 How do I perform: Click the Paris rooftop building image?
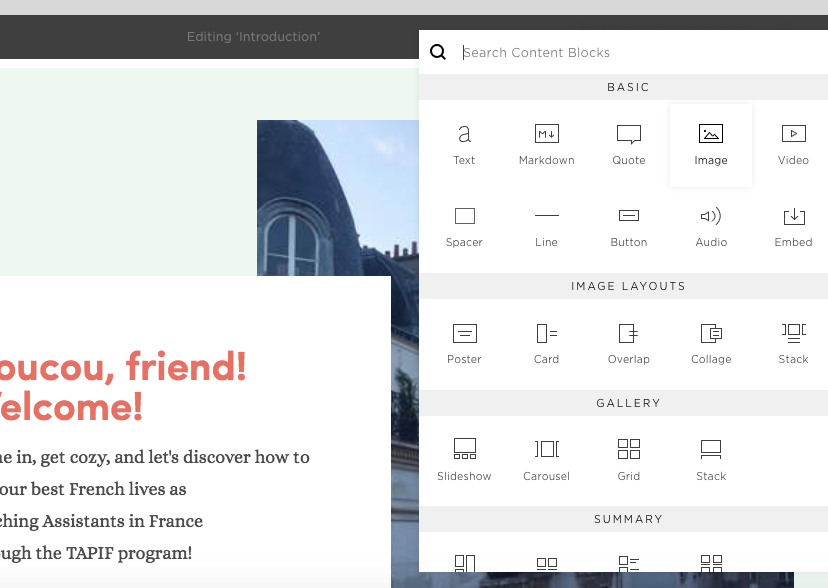tap(338, 198)
